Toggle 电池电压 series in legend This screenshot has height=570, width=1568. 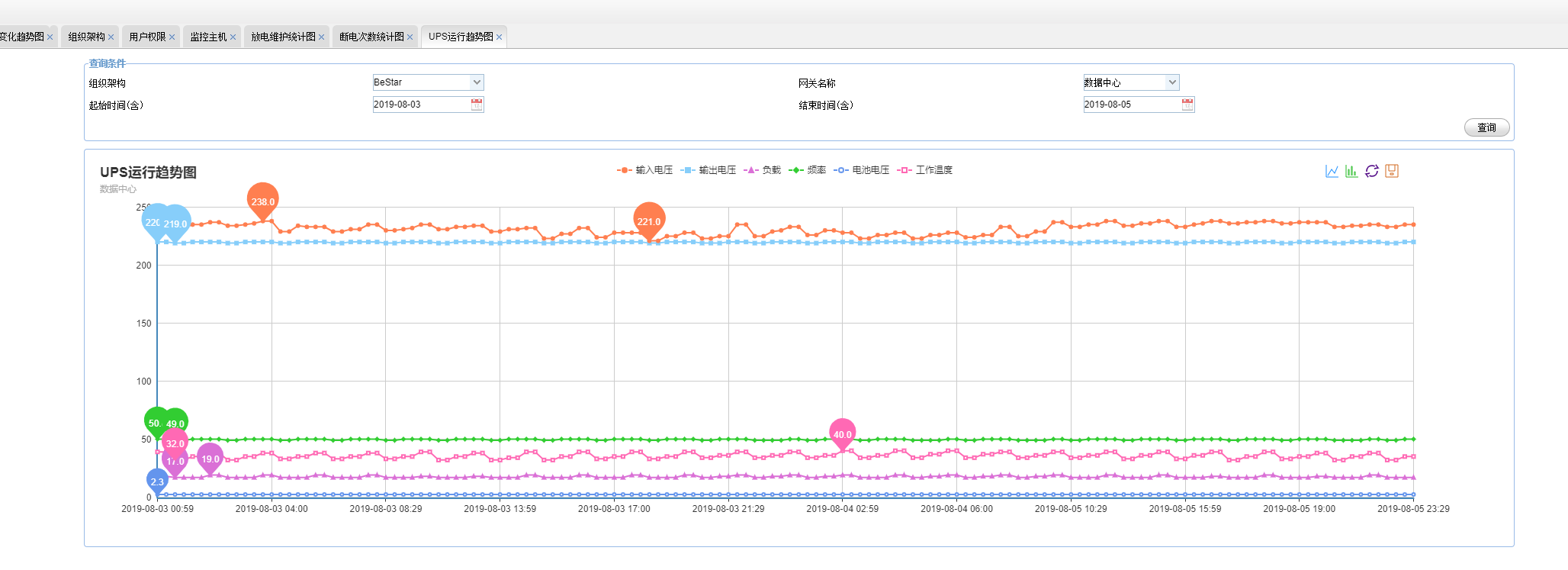[x=861, y=170]
